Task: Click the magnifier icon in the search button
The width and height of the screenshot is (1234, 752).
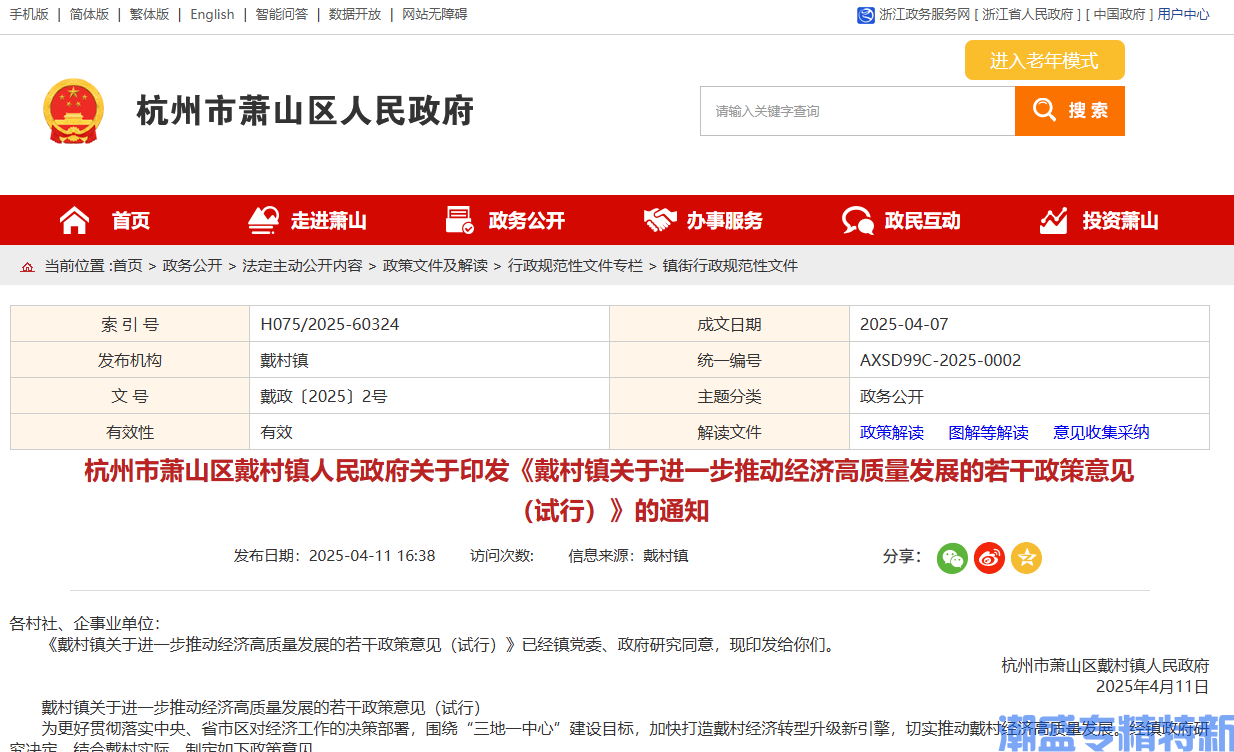Action: tap(1045, 110)
